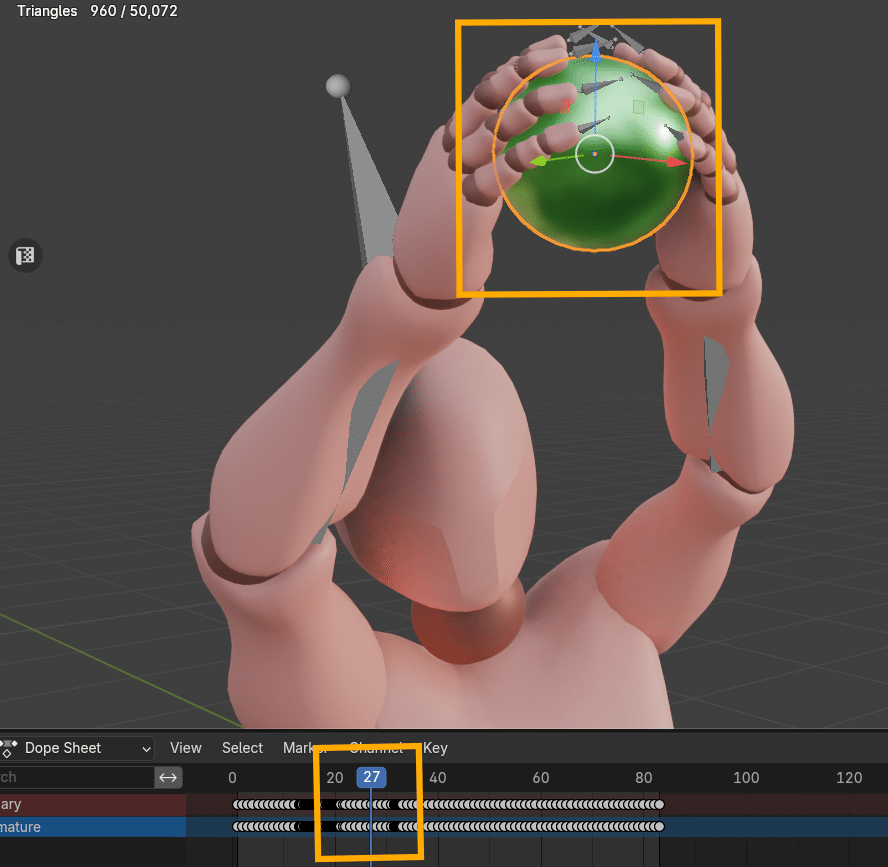Click the white center circle of the gizmo
Image resolution: width=888 pixels, height=867 pixels.
(594, 154)
